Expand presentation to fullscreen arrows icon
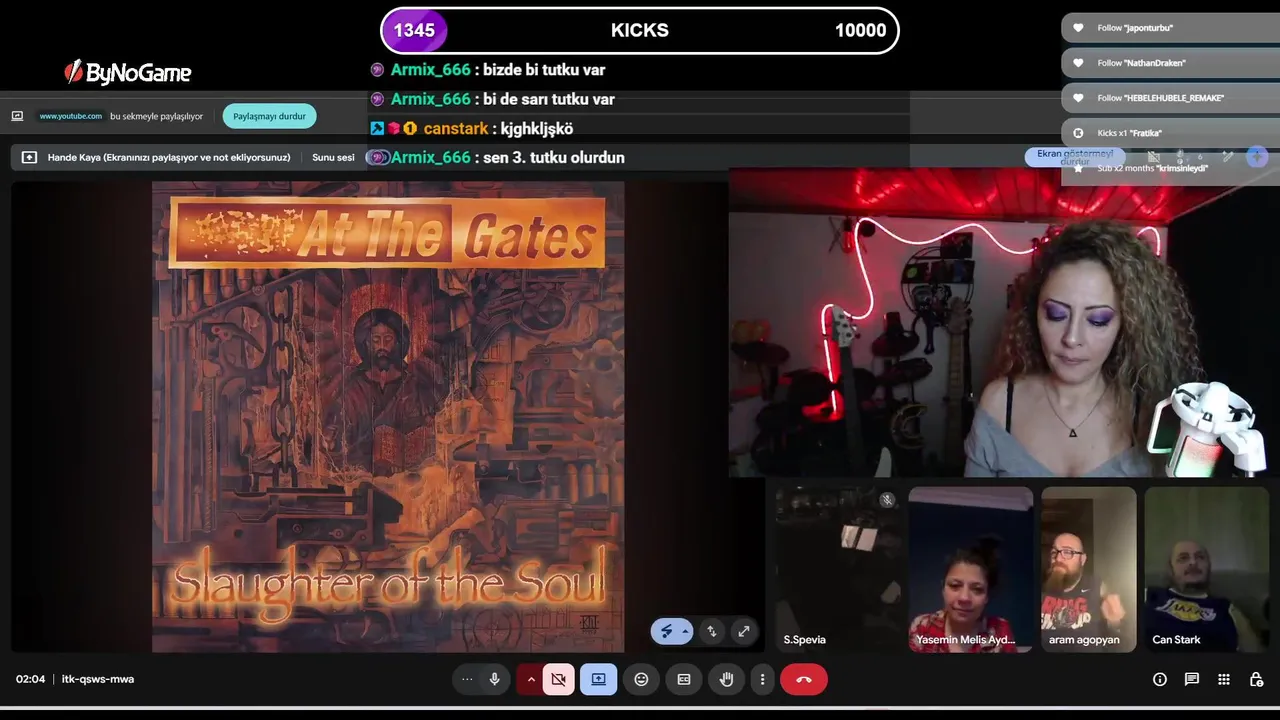Viewport: 1280px width, 720px height. pyautogui.click(x=743, y=631)
